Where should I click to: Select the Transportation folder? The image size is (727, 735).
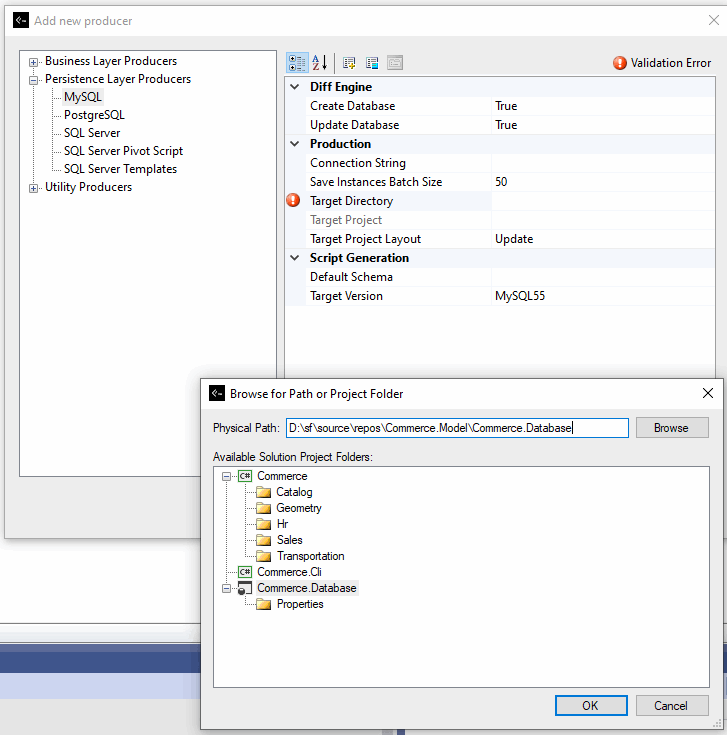[x=311, y=556]
